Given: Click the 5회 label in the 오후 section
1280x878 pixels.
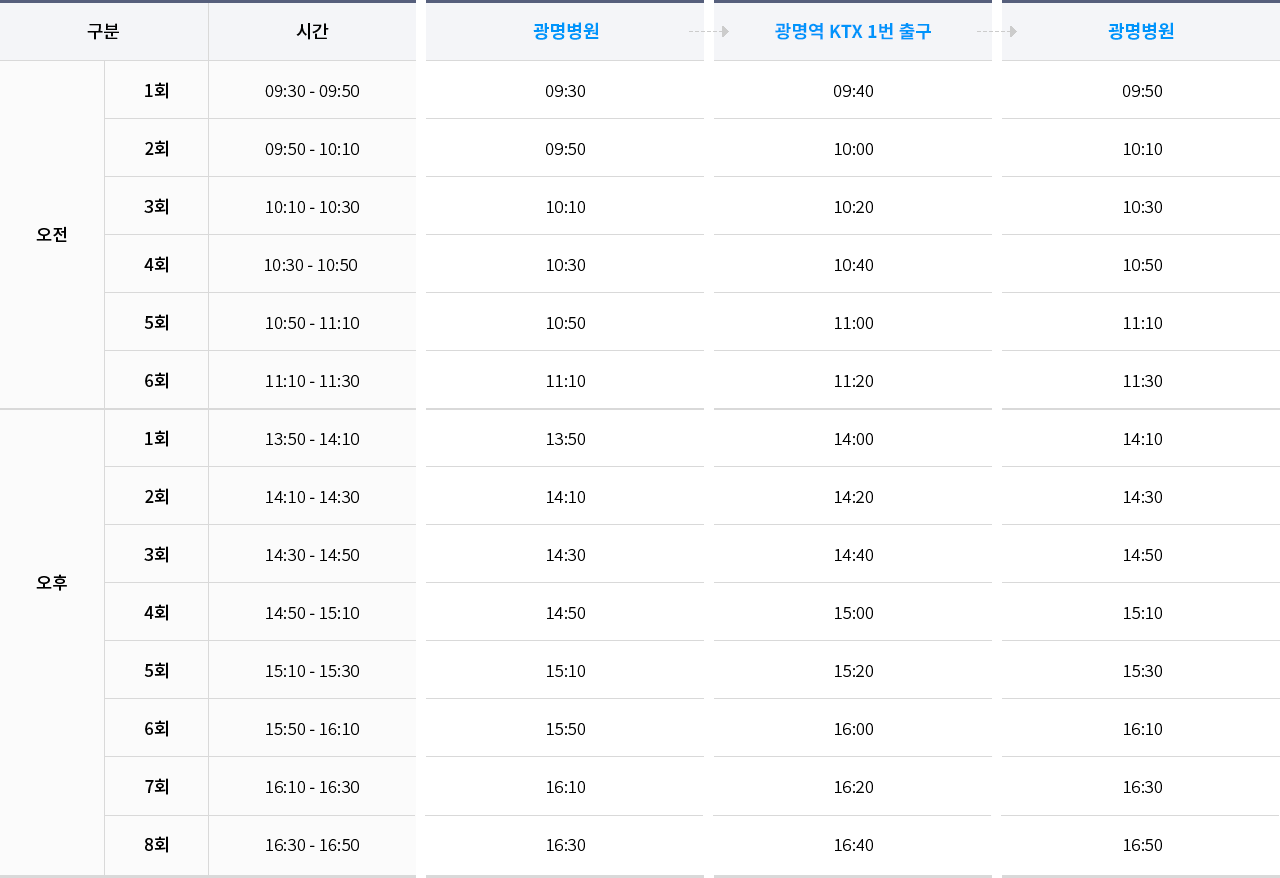Looking at the screenshot, I should click(x=156, y=671).
